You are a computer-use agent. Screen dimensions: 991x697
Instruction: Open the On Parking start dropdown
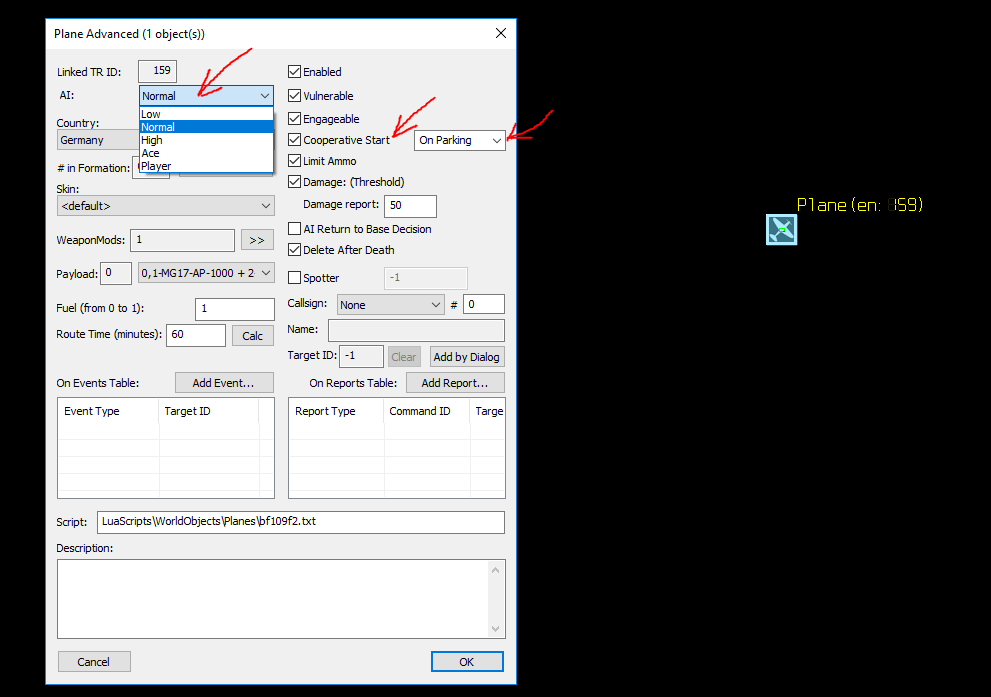click(x=459, y=140)
